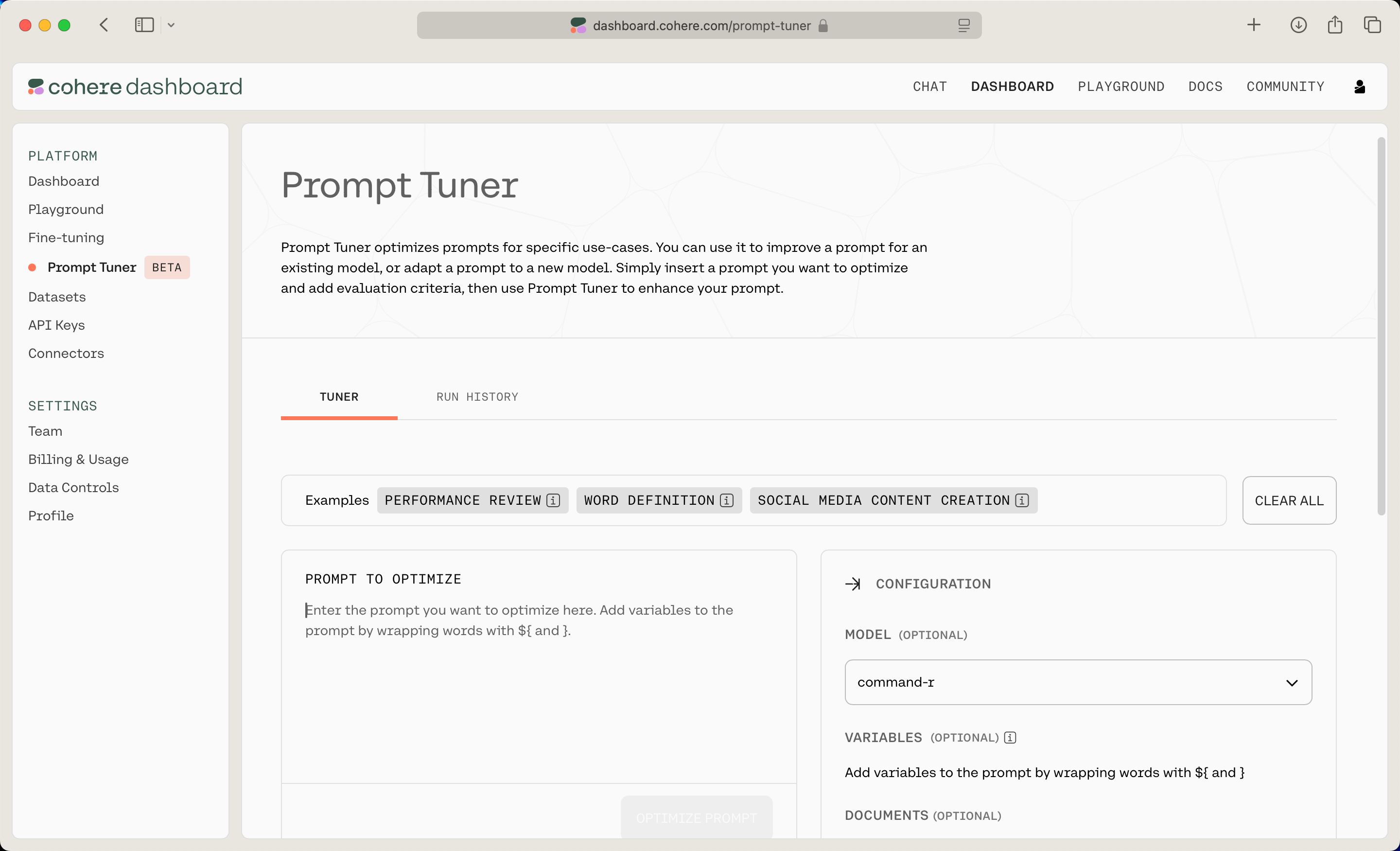Click the Safari back arrow
The image size is (1400, 851).
[x=104, y=25]
